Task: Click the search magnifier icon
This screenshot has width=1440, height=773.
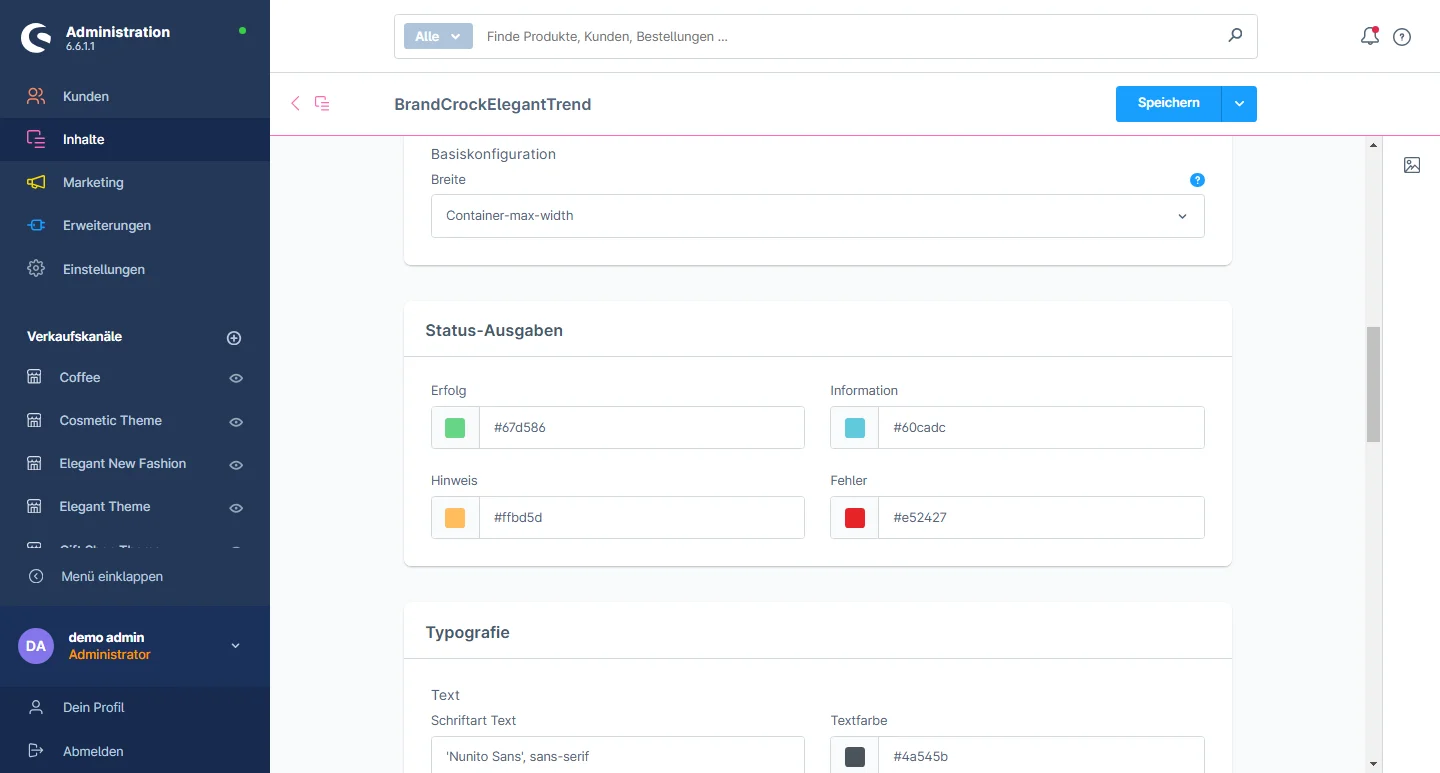Action: click(x=1235, y=36)
